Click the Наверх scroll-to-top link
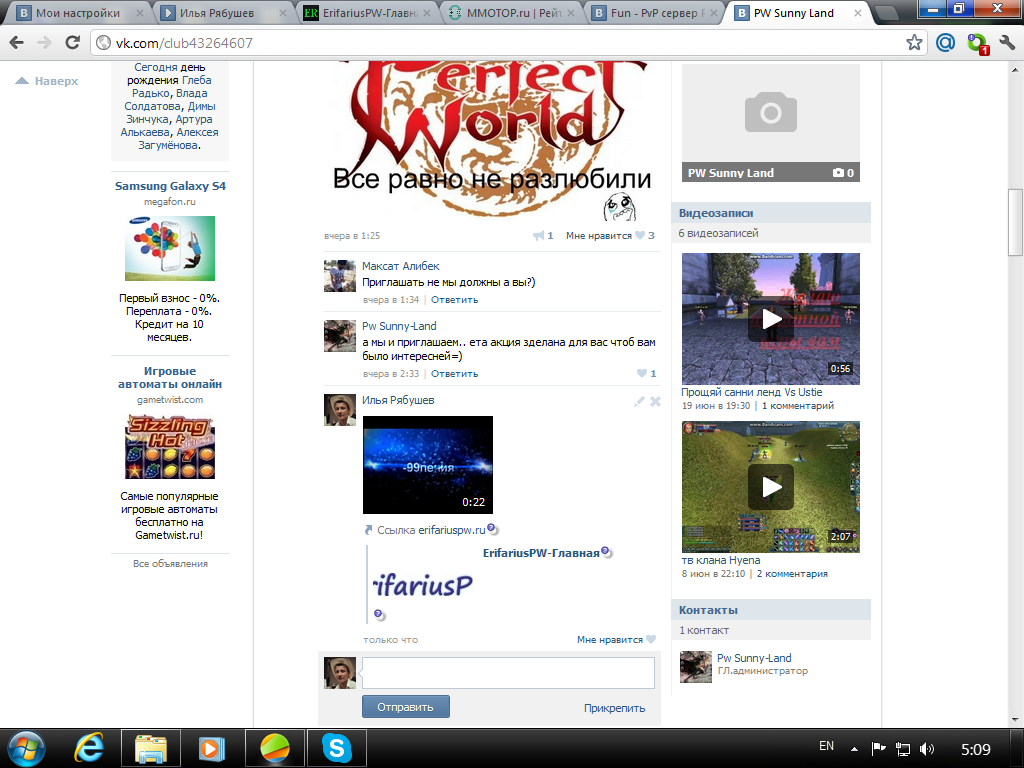 (47, 81)
